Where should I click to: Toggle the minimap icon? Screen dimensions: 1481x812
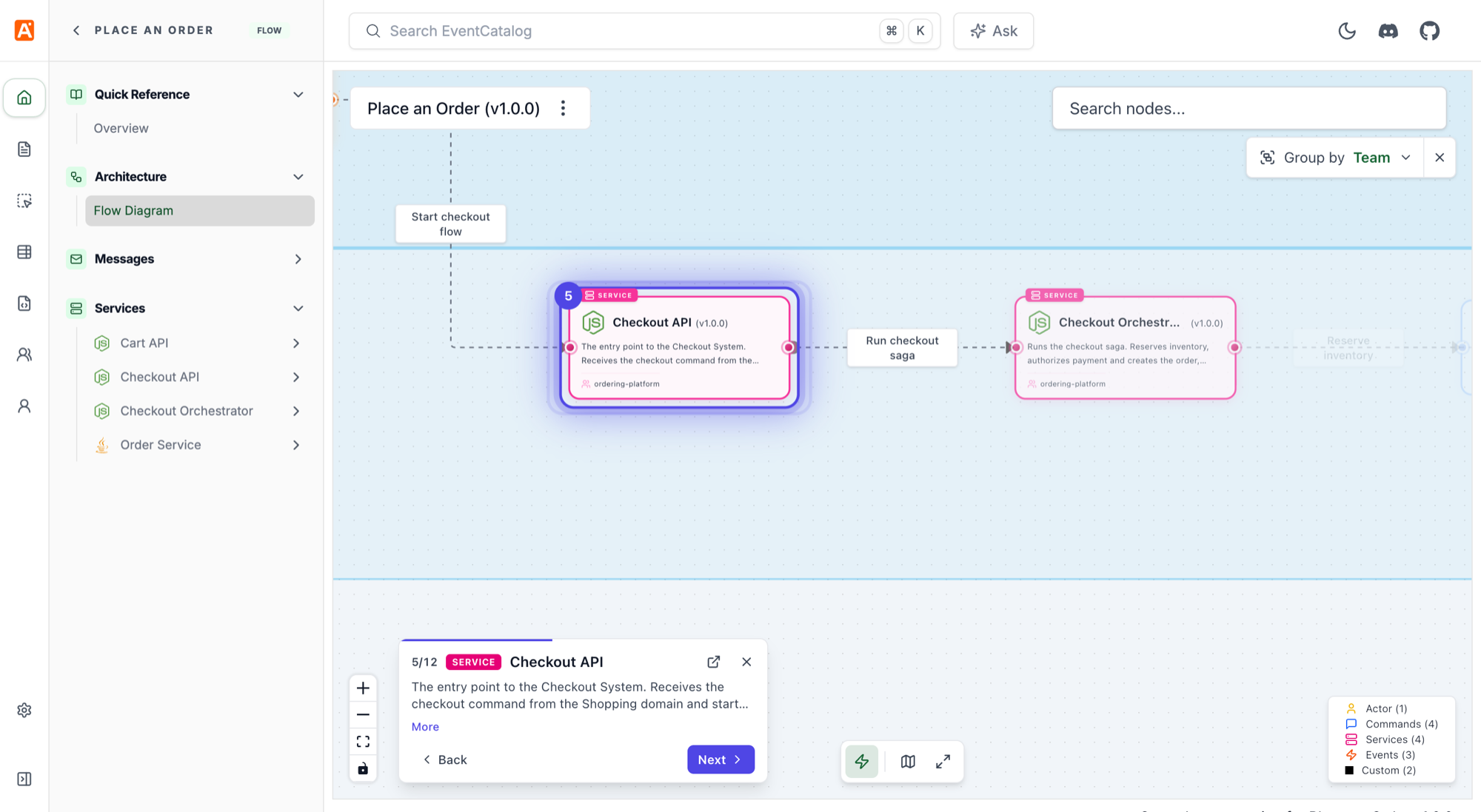[908, 761]
